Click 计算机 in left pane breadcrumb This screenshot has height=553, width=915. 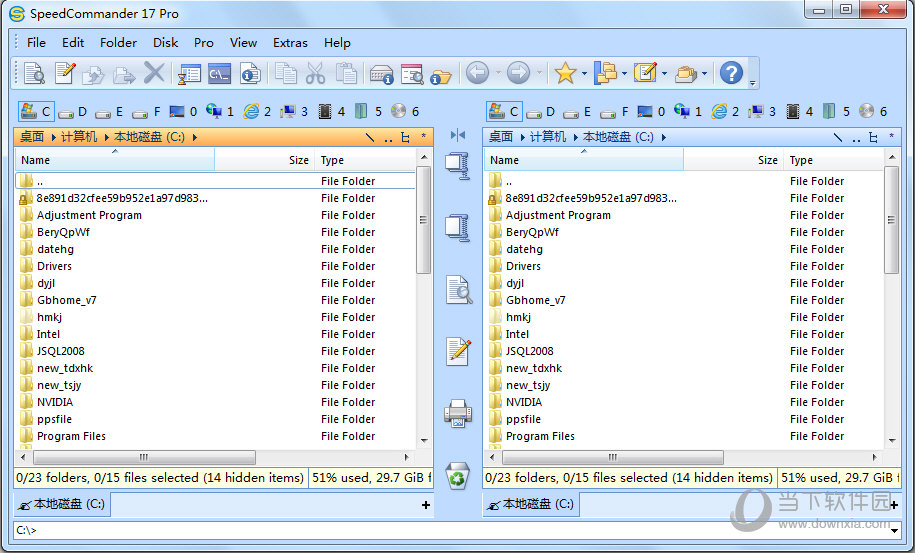79,137
